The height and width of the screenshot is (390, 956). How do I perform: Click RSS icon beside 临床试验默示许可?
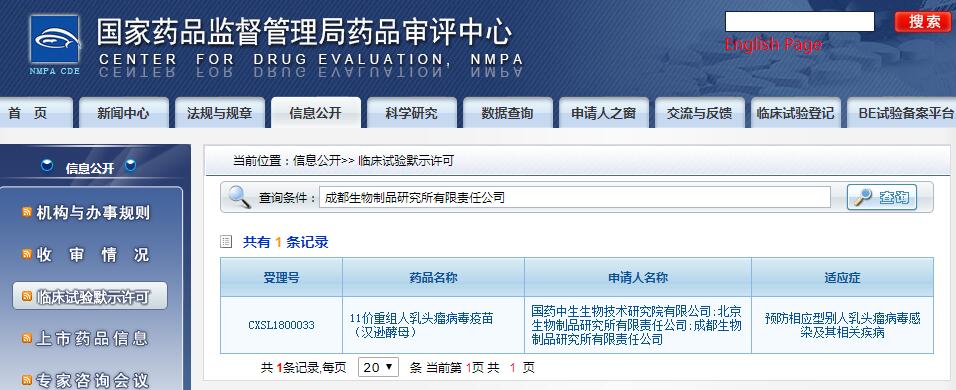click(x=27, y=296)
